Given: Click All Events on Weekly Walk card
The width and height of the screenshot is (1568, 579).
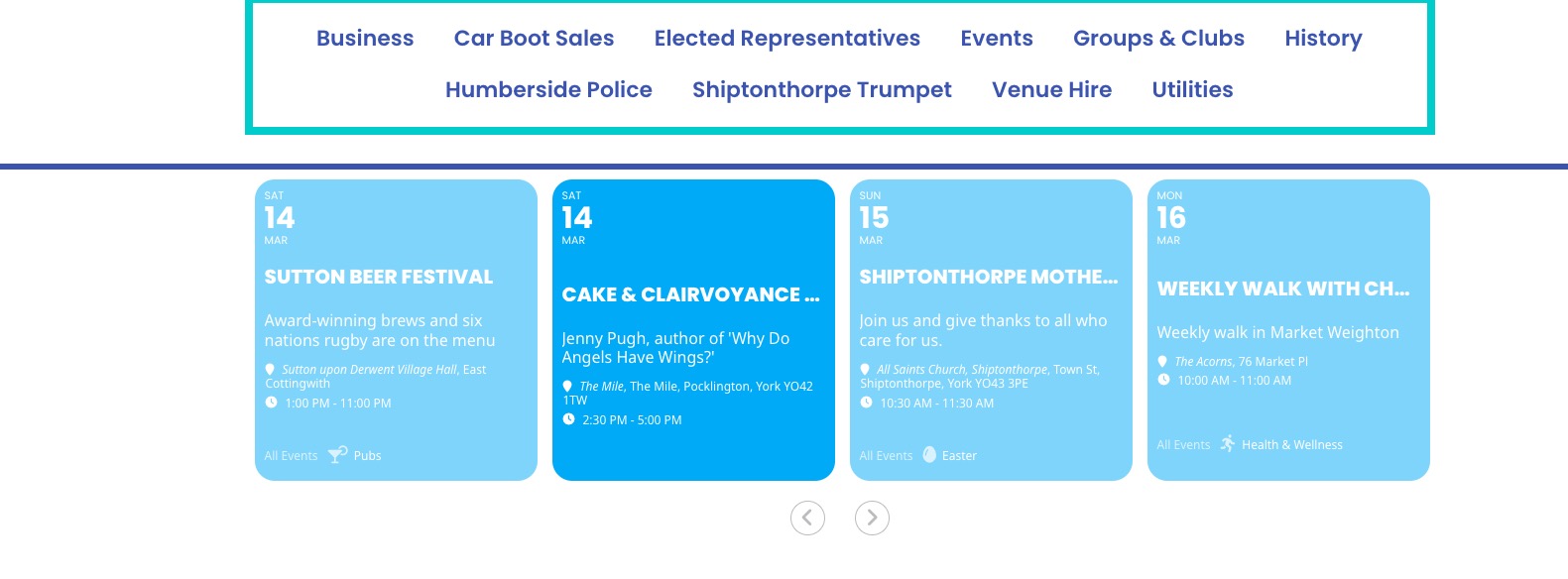Looking at the screenshot, I should pos(1183,444).
